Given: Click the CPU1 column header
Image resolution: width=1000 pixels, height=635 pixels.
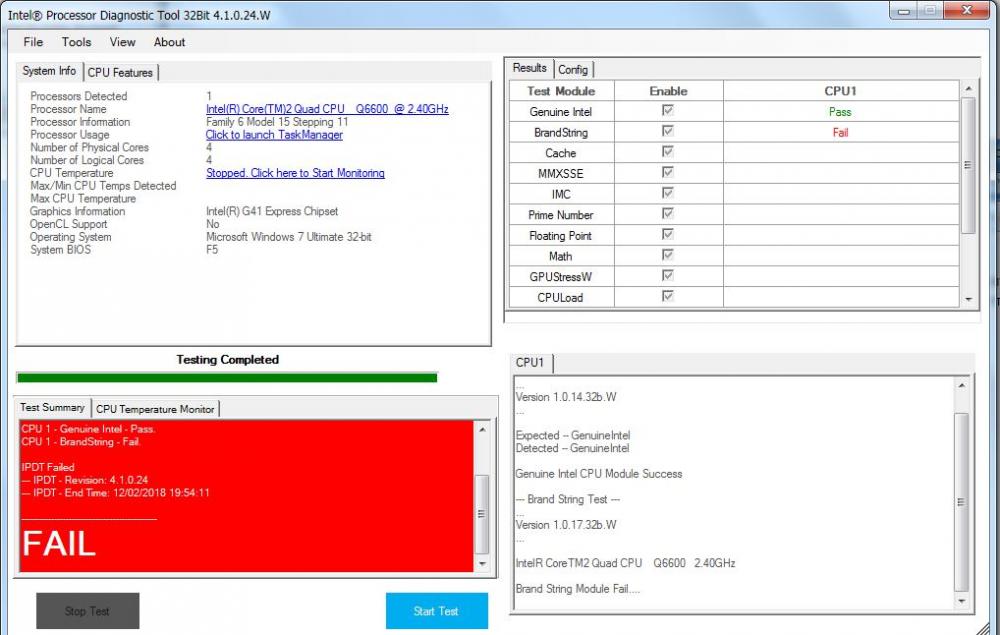Looking at the screenshot, I should click(841, 91).
